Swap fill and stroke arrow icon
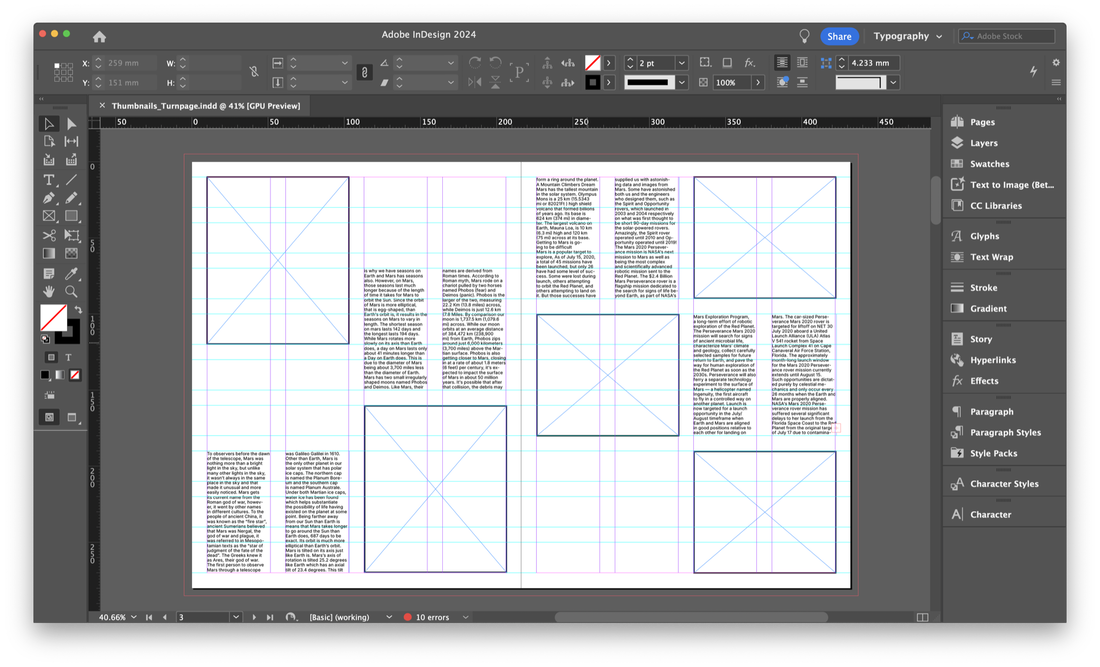Screen dimensions: 1100x667 [x=78, y=309]
